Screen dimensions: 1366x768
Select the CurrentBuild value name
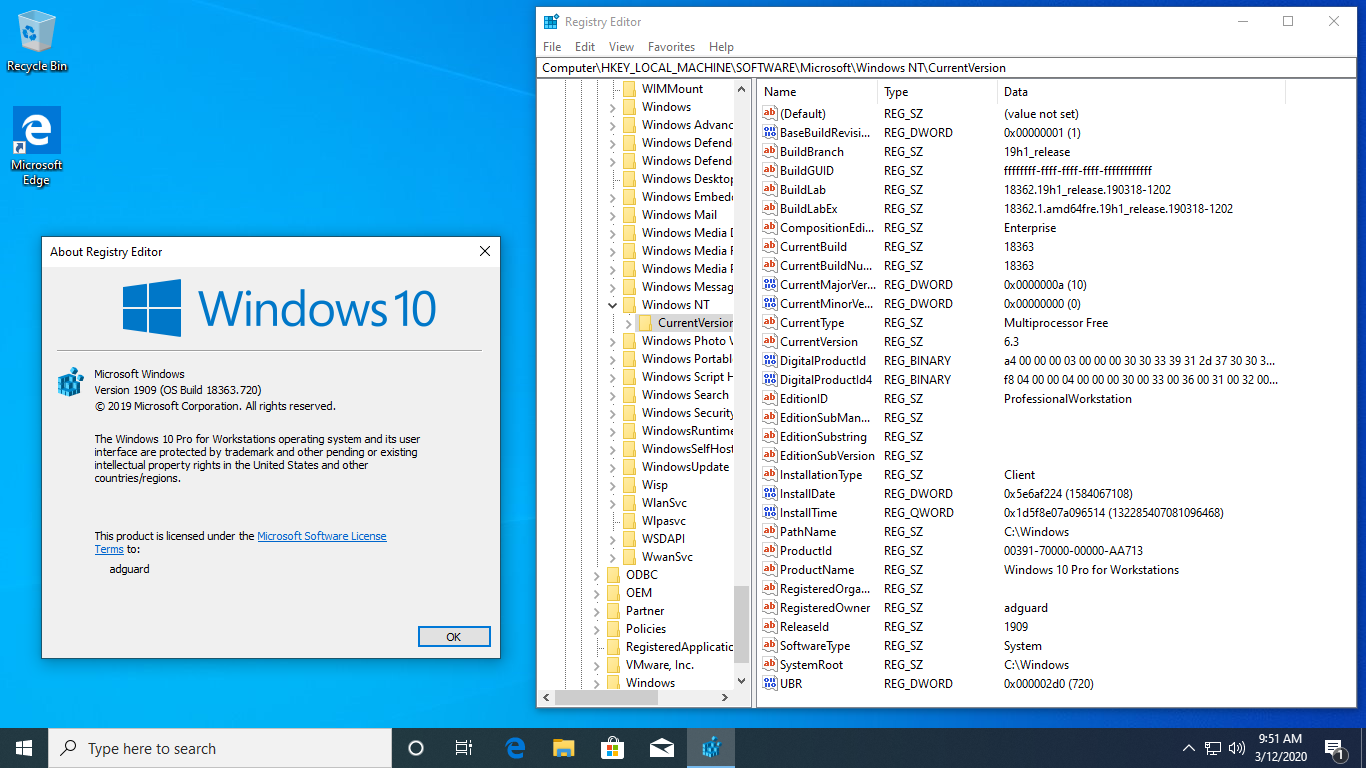pyautogui.click(x=813, y=246)
